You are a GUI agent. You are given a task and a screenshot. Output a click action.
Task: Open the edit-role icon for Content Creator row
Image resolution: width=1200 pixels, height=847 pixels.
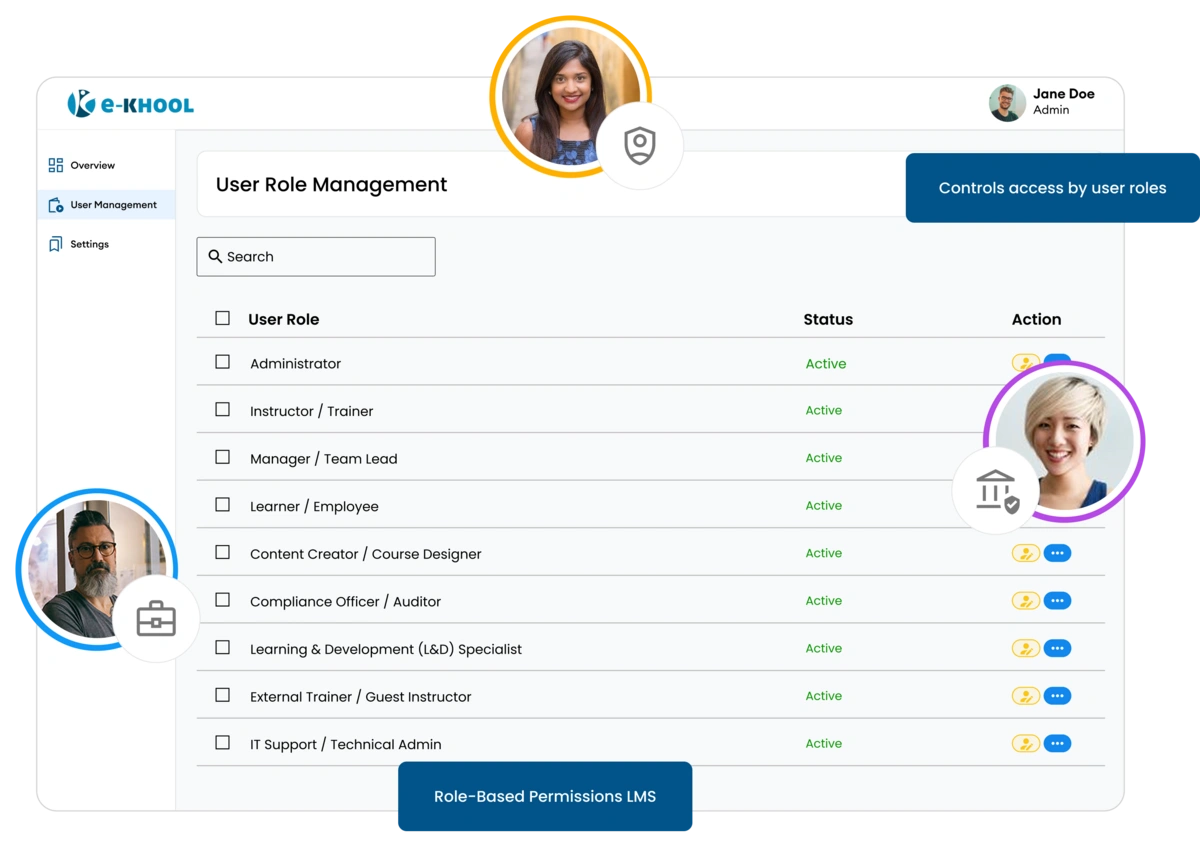(1025, 552)
